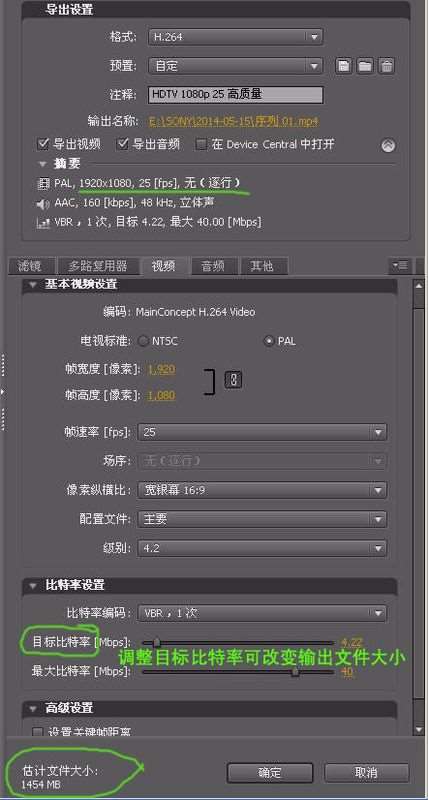The width and height of the screenshot is (428, 800).
Task: Enable the 设置关键帧距离 checkbox
Action: [38, 732]
